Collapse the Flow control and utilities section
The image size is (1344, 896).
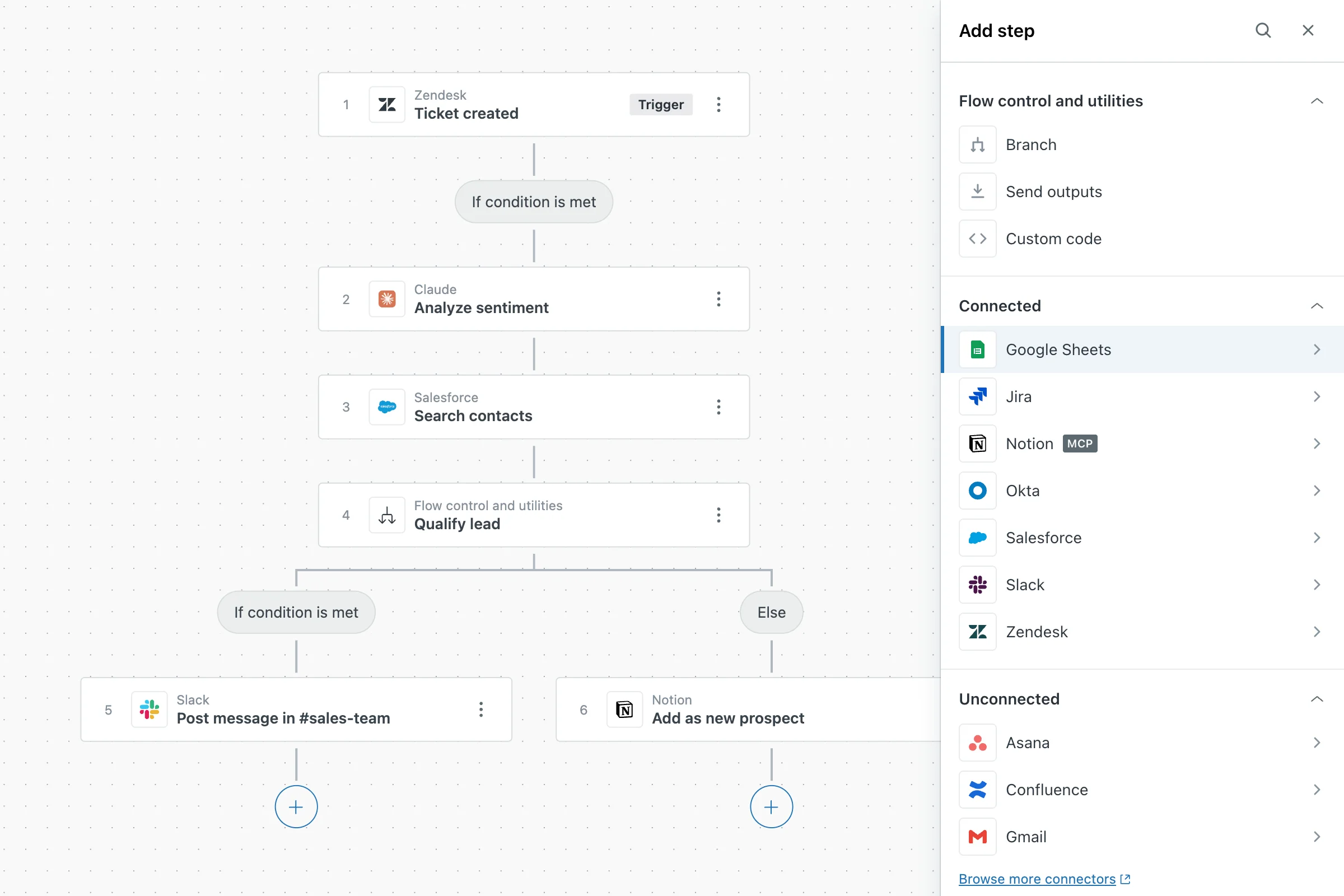[x=1317, y=101]
